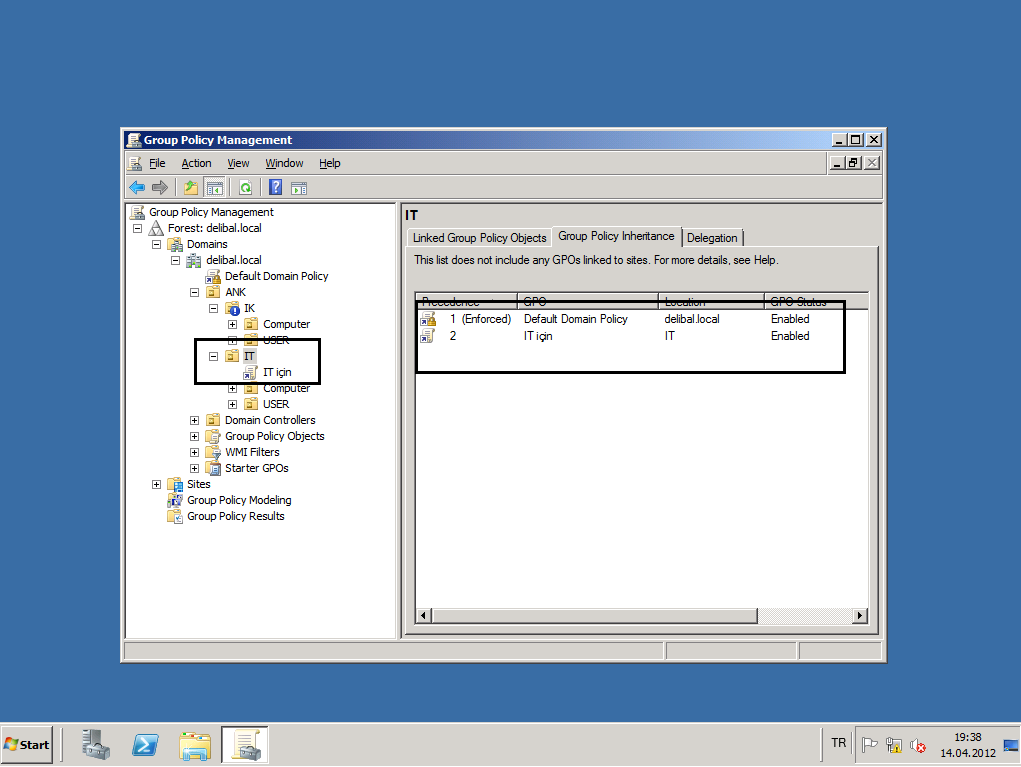Click the Up one level toolbar icon
Image resolution: width=1021 pixels, height=767 pixels.
[191, 187]
